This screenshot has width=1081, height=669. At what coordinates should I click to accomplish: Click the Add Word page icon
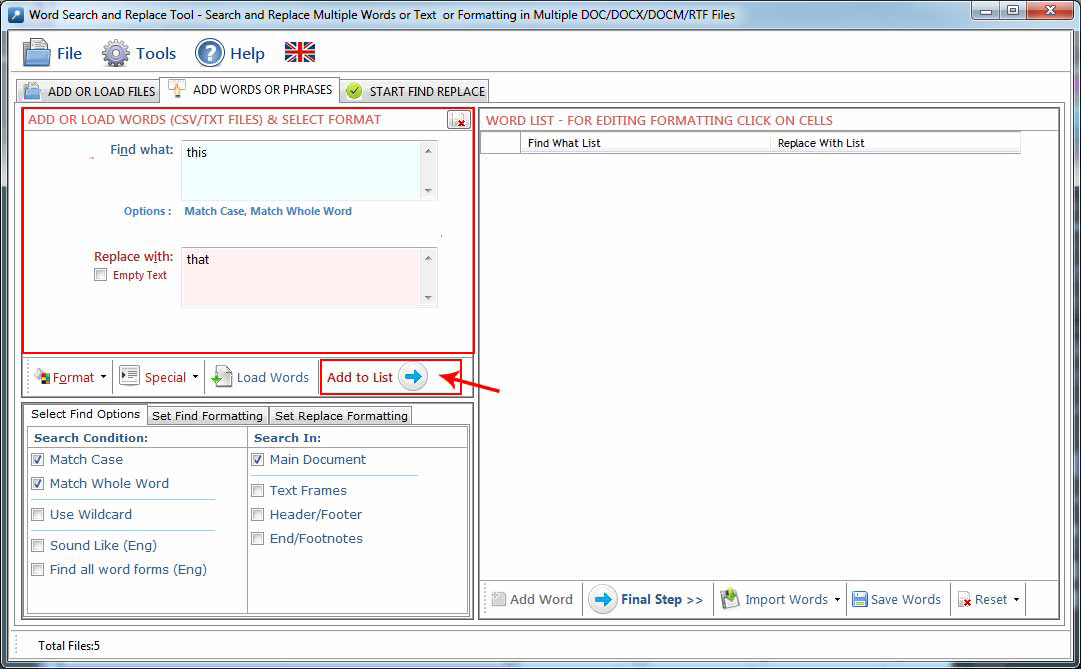click(498, 599)
